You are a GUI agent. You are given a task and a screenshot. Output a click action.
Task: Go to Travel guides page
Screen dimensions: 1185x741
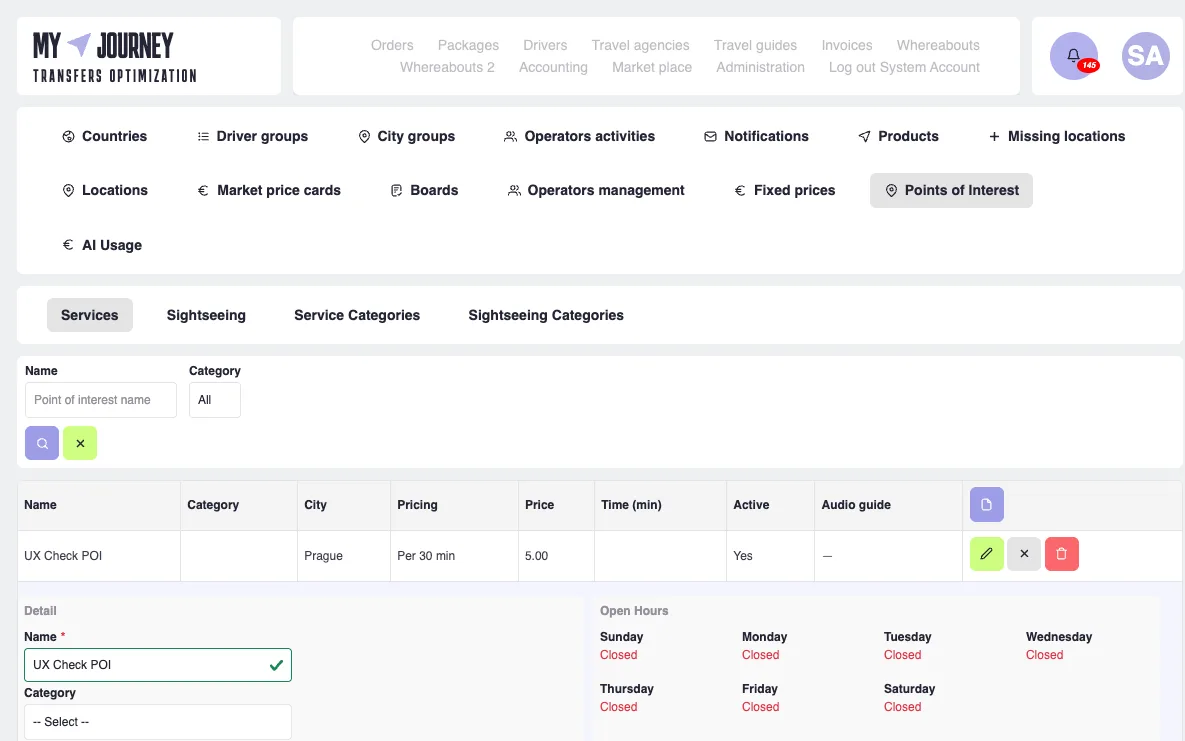pyautogui.click(x=755, y=45)
